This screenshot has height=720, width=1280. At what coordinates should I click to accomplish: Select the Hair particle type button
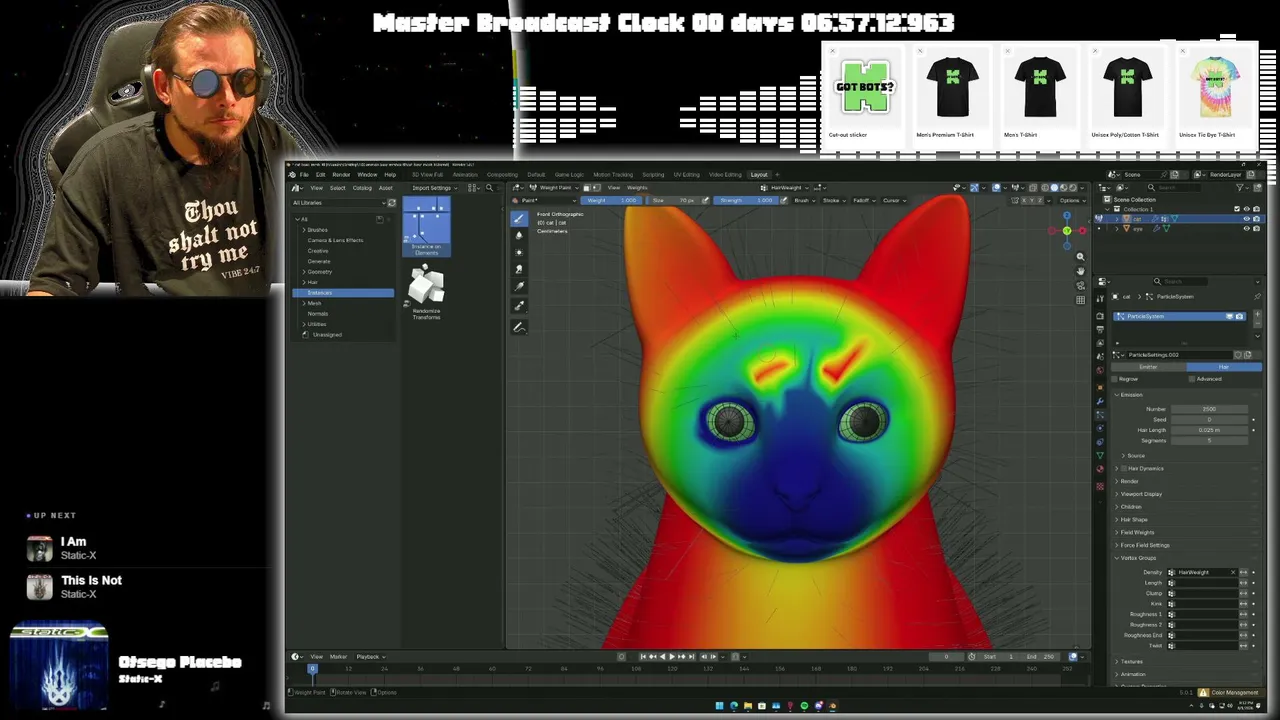pos(1224,367)
